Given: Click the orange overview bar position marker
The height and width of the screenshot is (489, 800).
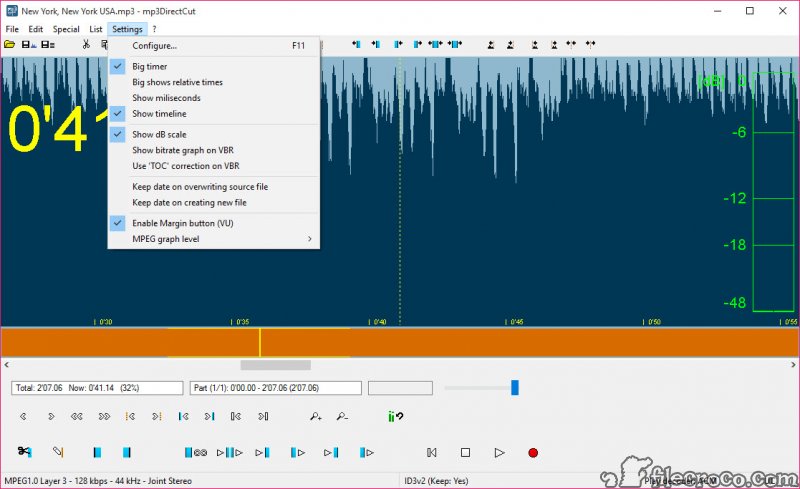Looking at the screenshot, I should [x=260, y=343].
